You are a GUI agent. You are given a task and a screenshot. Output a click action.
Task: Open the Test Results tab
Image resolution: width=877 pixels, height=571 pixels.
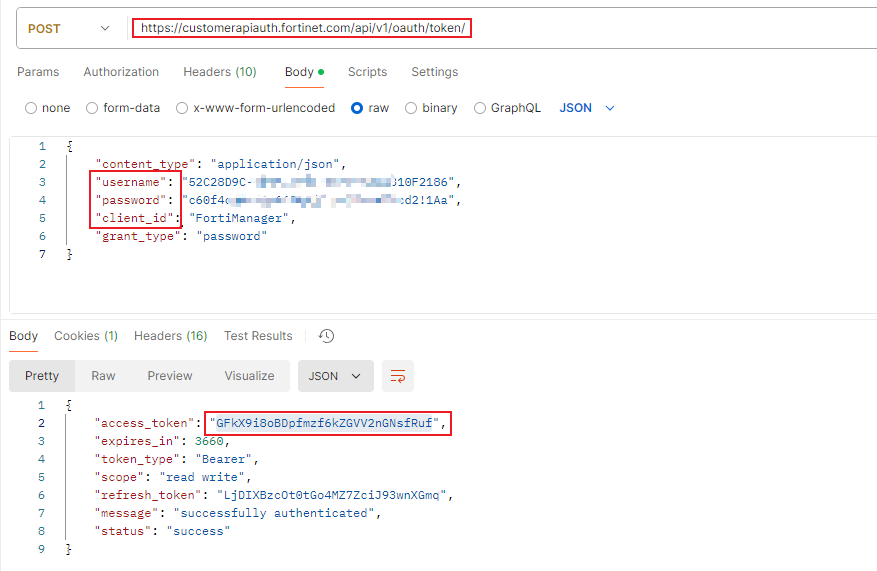[258, 336]
